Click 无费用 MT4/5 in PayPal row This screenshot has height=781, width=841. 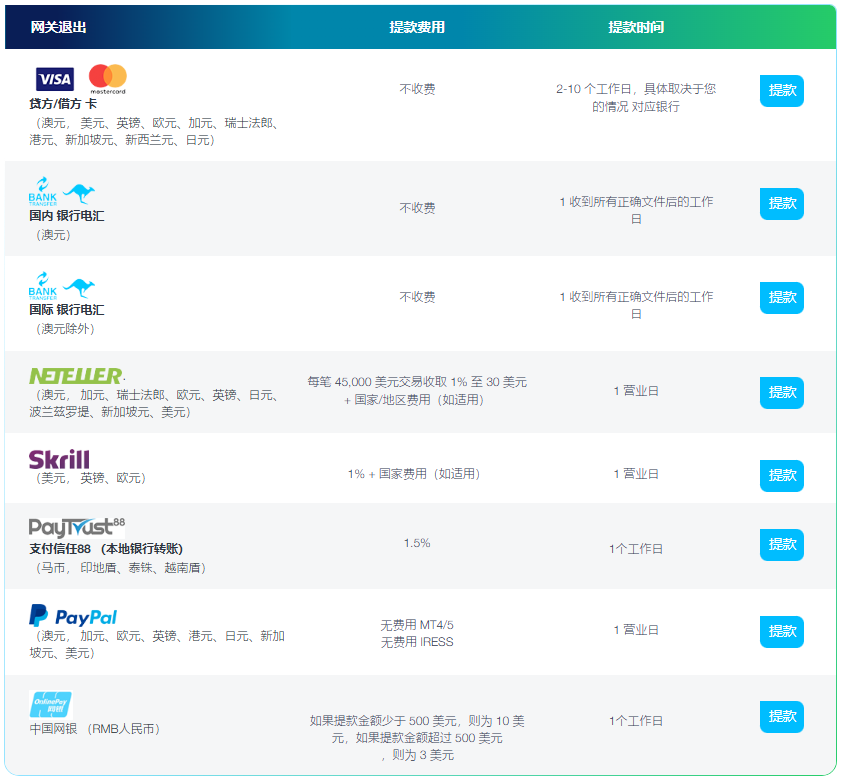click(x=417, y=625)
